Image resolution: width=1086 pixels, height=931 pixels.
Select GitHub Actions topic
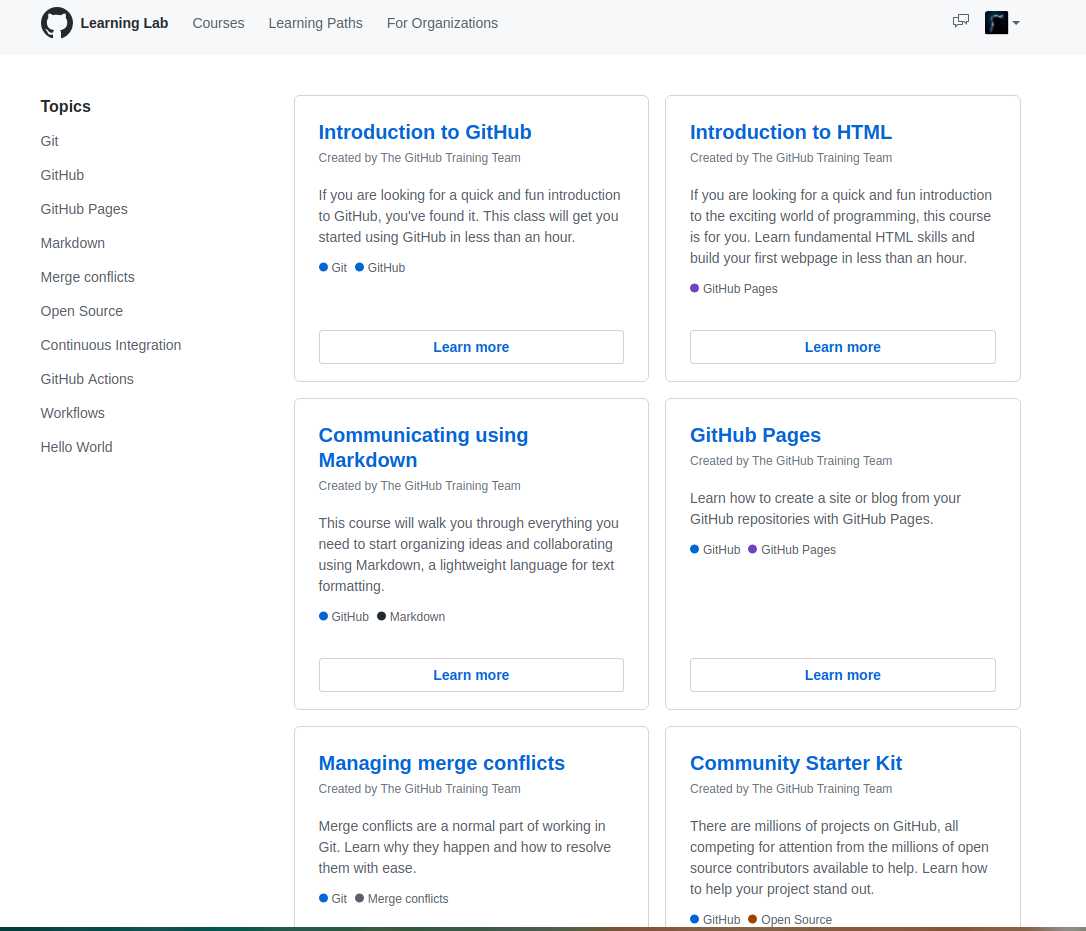[x=87, y=378]
